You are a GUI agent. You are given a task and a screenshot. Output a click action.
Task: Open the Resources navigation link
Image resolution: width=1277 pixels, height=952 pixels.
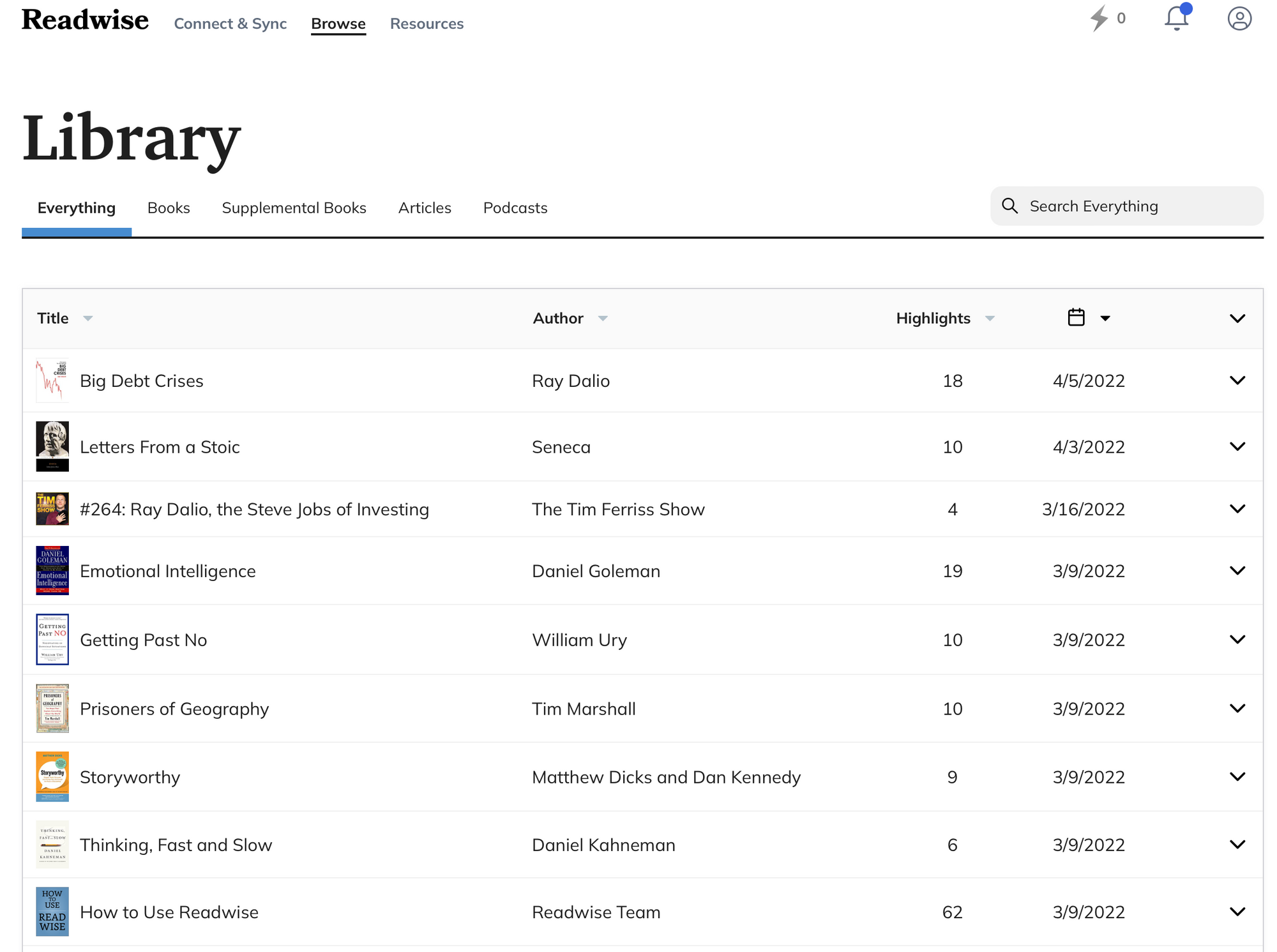[427, 24]
